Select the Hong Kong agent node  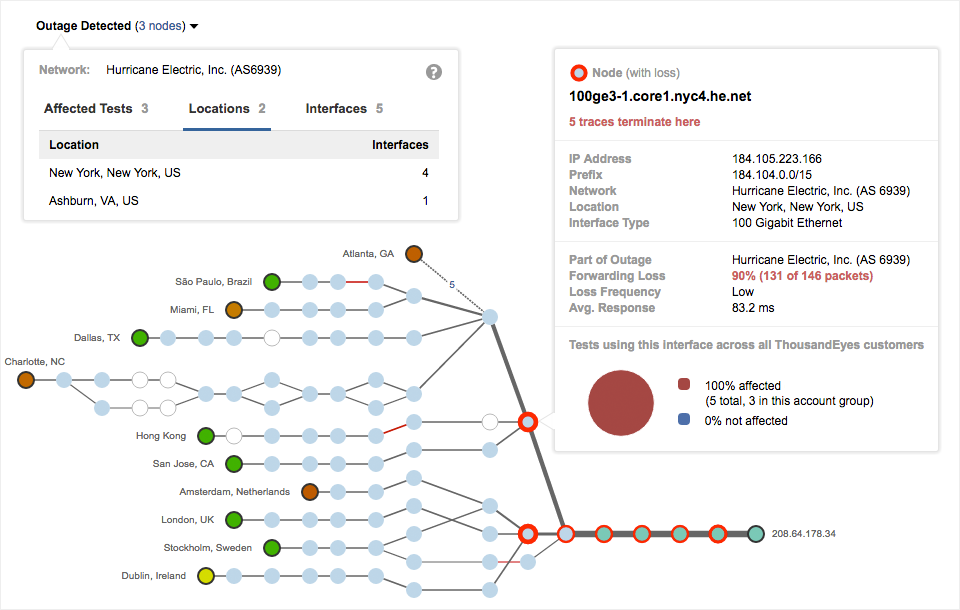point(206,436)
